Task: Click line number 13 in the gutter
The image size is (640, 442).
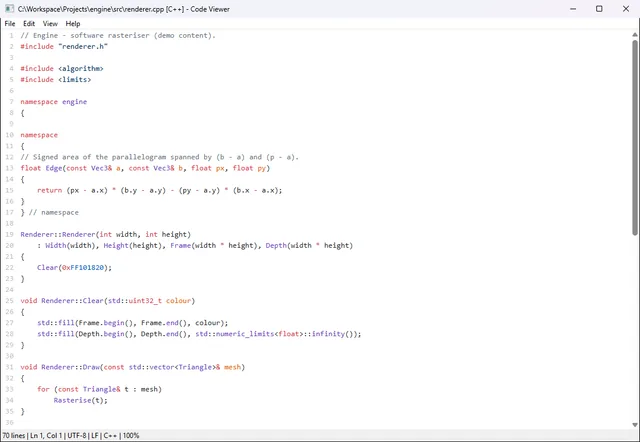Action: (x=9, y=168)
